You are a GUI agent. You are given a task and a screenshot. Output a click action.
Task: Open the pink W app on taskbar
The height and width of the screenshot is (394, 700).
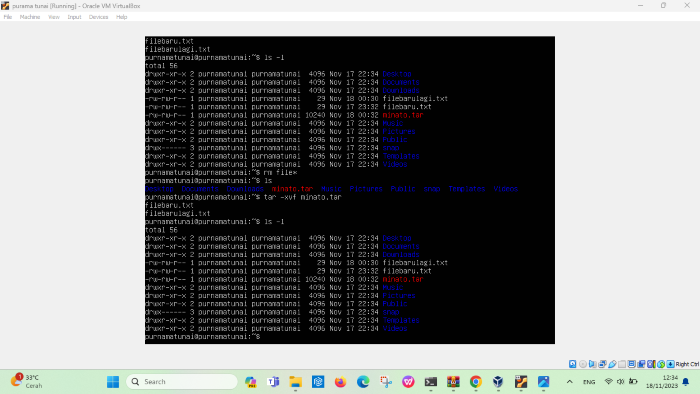(x=408, y=382)
